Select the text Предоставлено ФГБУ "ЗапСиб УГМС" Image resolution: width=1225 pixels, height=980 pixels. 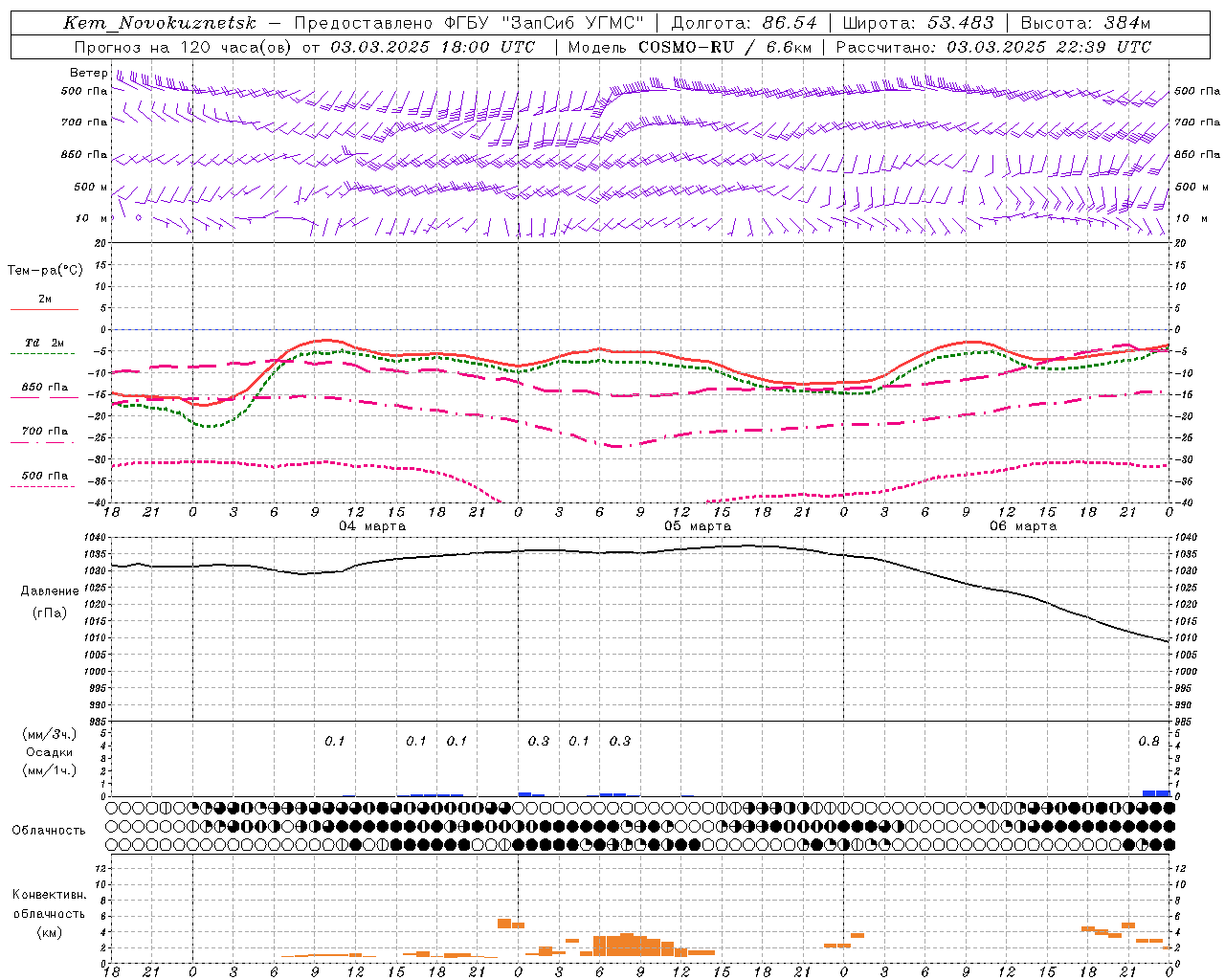(470, 23)
